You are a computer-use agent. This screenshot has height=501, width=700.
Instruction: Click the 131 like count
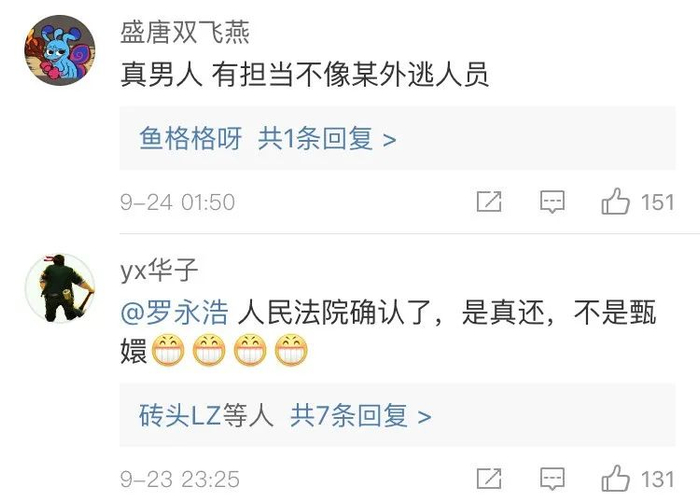[x=657, y=480]
